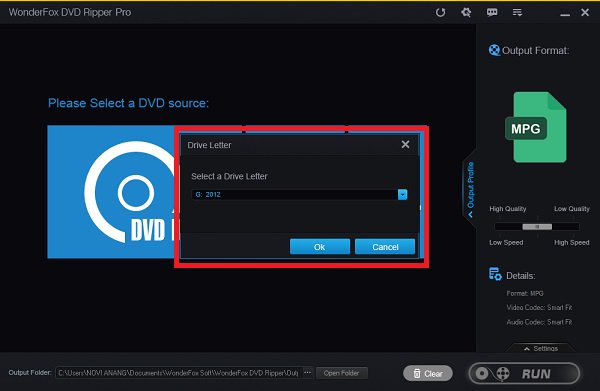Click 'Select a Drive Letter' label
The width and height of the screenshot is (600, 391).
pos(229,176)
